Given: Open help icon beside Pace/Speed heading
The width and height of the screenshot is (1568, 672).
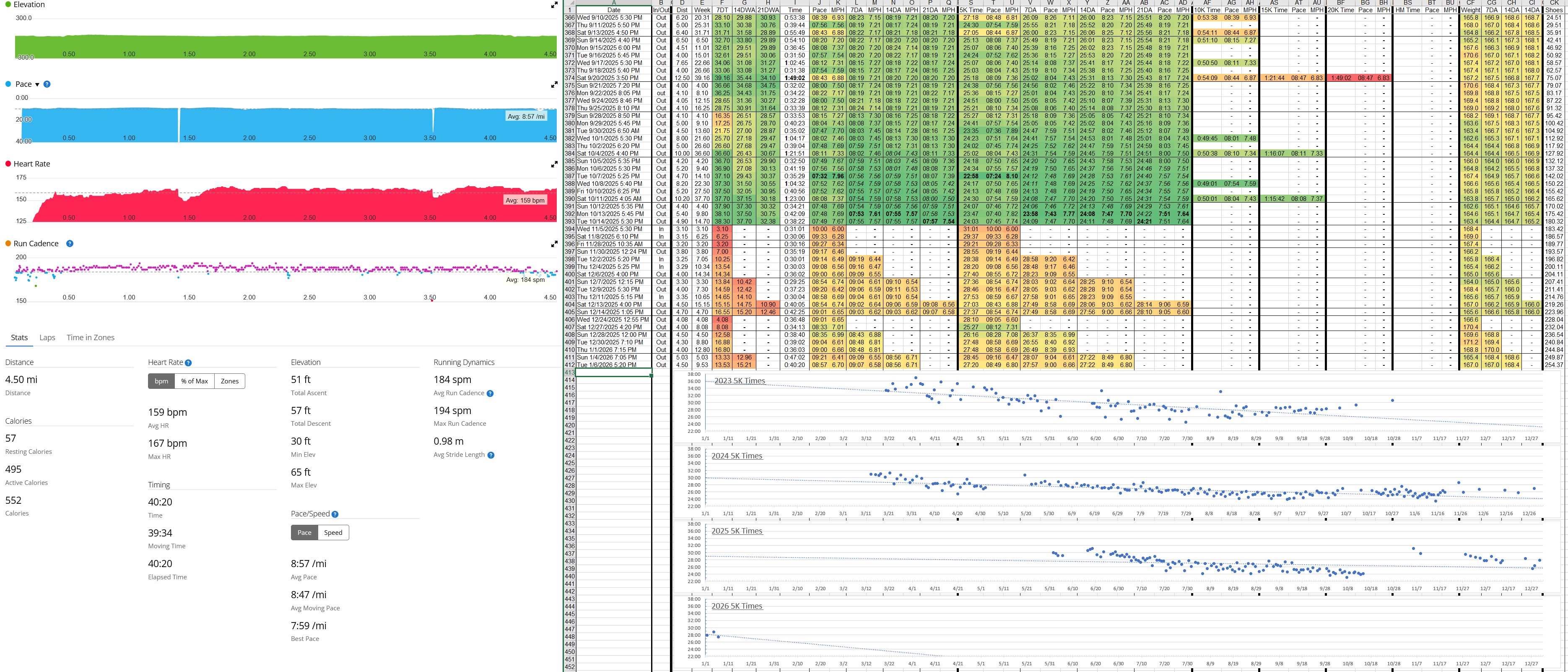Looking at the screenshot, I should click(x=335, y=514).
